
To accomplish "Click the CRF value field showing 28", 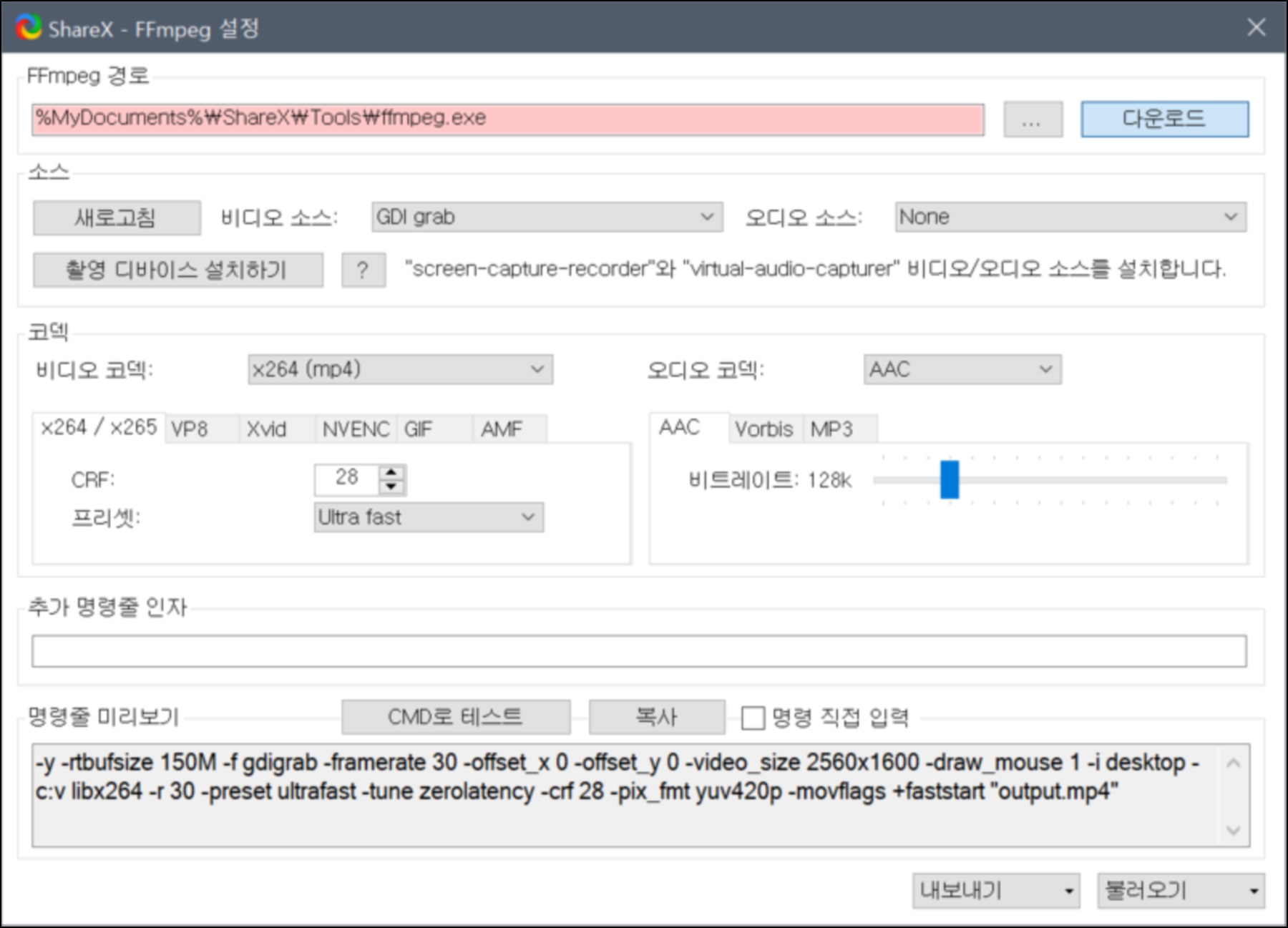I will coord(347,479).
